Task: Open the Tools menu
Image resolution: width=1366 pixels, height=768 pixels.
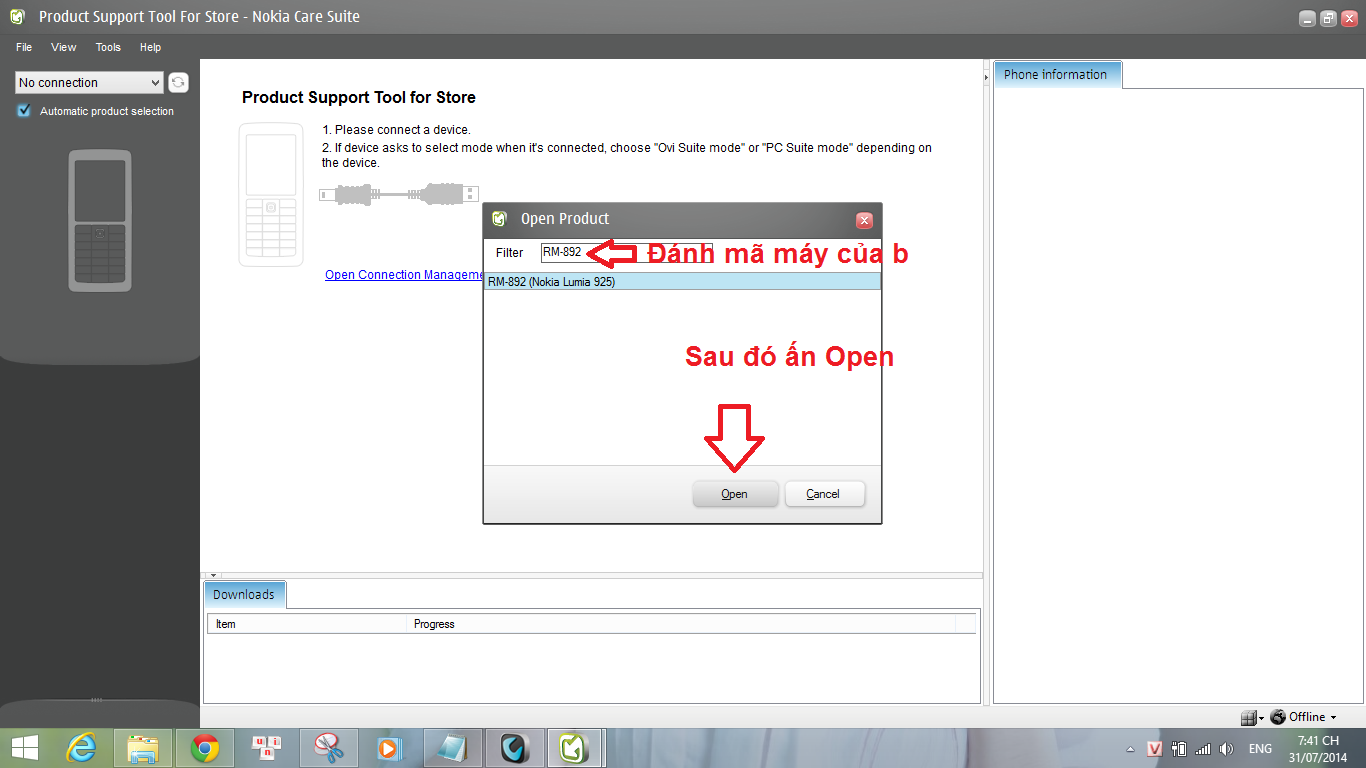Action: (x=108, y=47)
